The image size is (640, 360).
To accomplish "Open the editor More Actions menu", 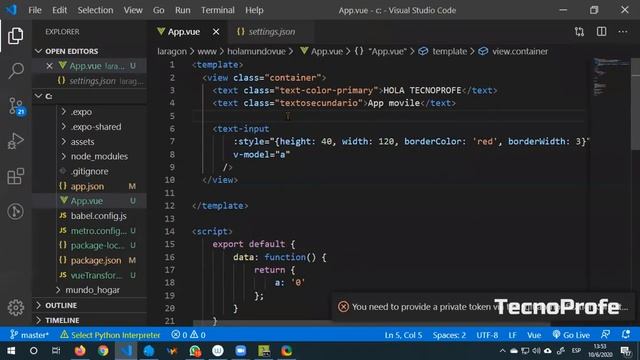I will coord(622,32).
